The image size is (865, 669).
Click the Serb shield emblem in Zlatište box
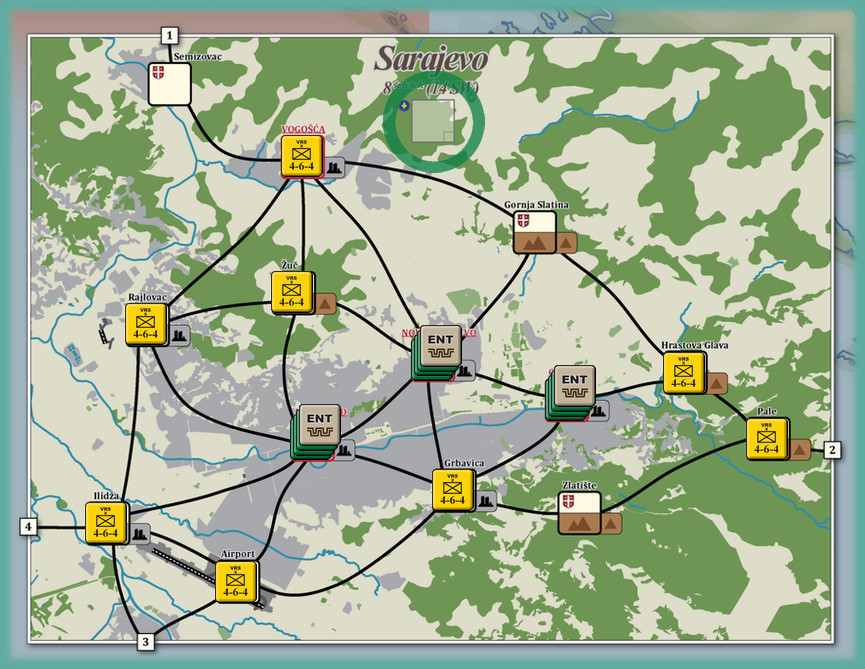[x=568, y=501]
